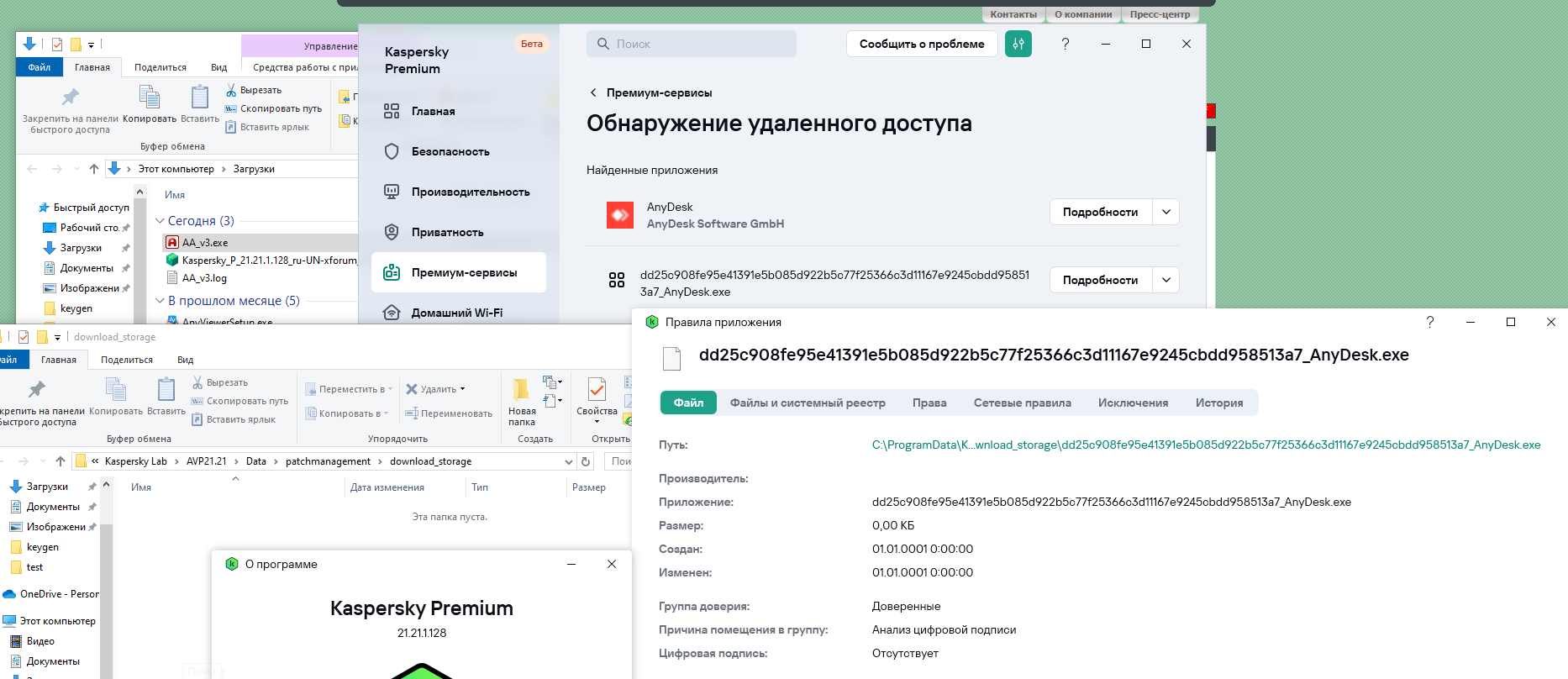The height and width of the screenshot is (679, 1568).
Task: Click Подробности button for AnyDesk
Action: coord(1100,212)
